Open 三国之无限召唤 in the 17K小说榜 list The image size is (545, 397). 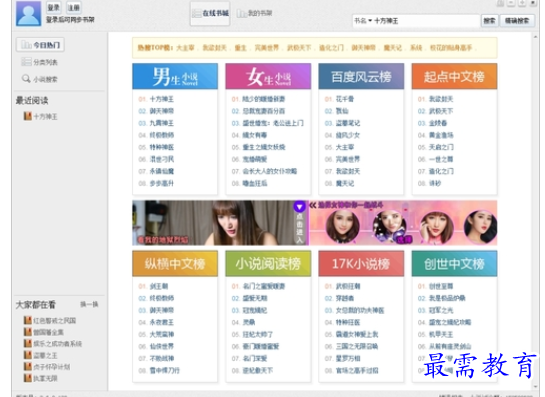pos(357,346)
